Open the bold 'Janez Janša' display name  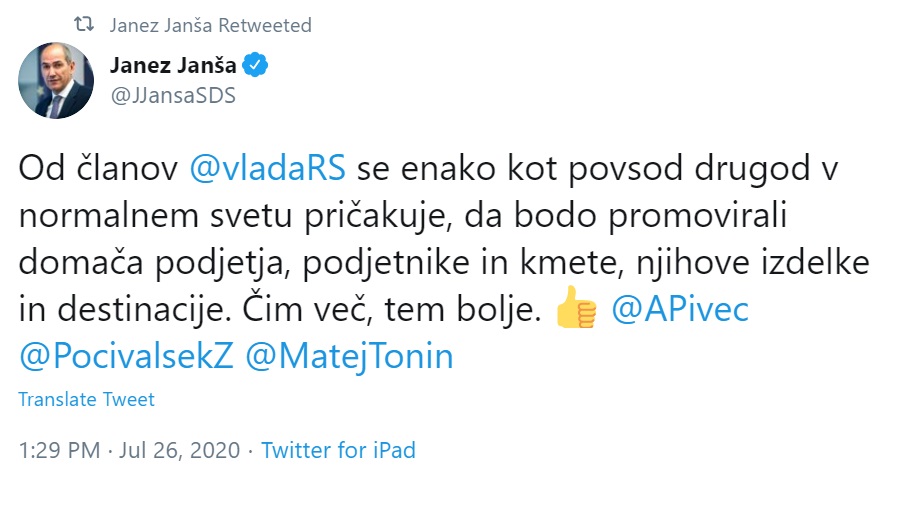[174, 67]
